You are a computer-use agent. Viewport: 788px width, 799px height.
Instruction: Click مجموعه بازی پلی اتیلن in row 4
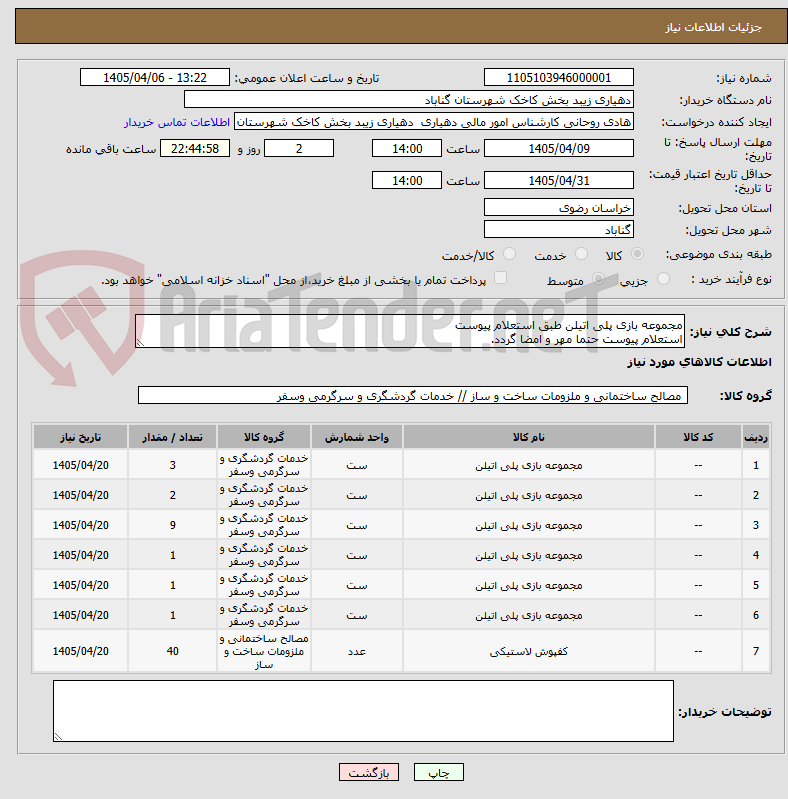[529, 556]
